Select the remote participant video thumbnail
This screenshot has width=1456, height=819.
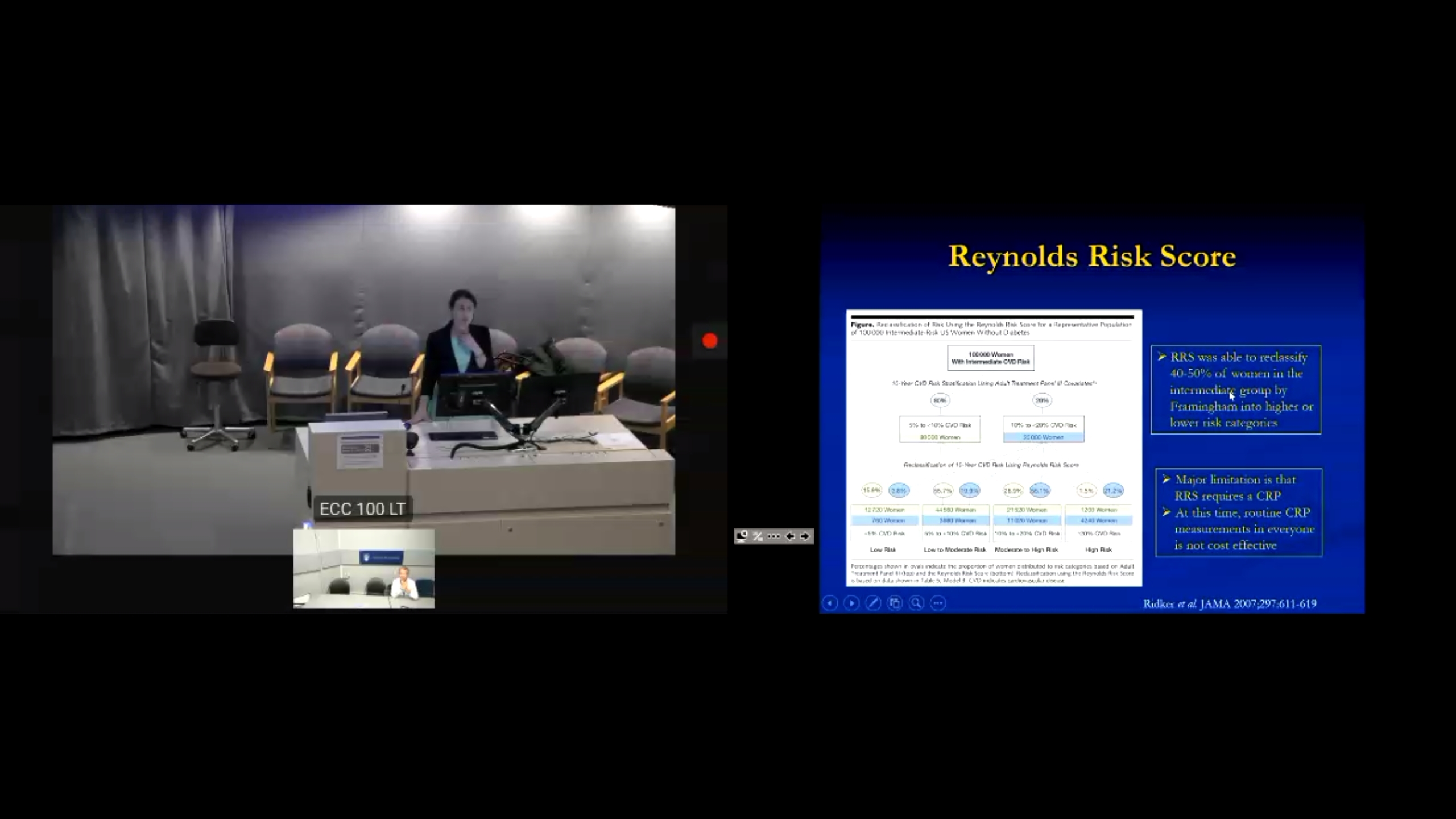coord(364,569)
